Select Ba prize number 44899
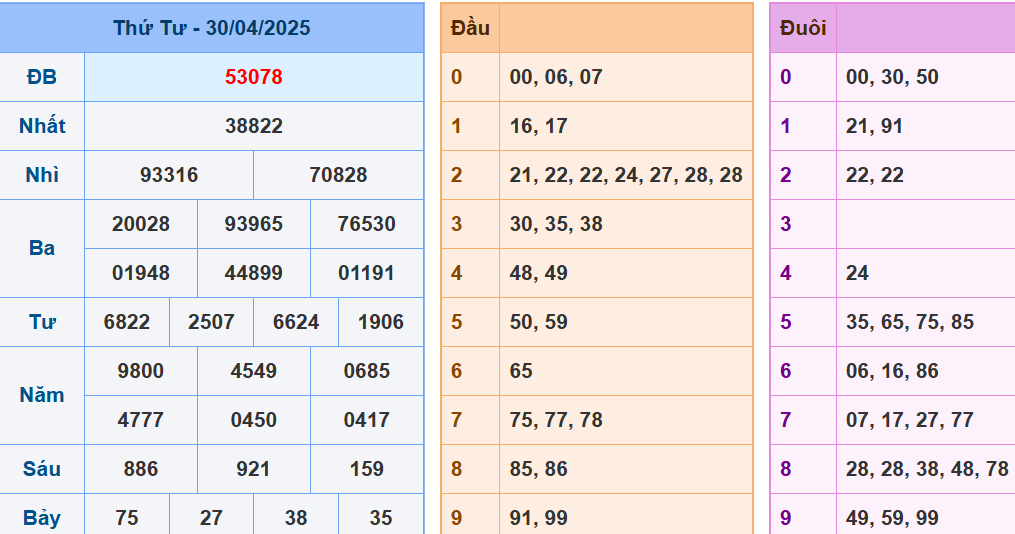The height and width of the screenshot is (534, 1015). click(254, 273)
